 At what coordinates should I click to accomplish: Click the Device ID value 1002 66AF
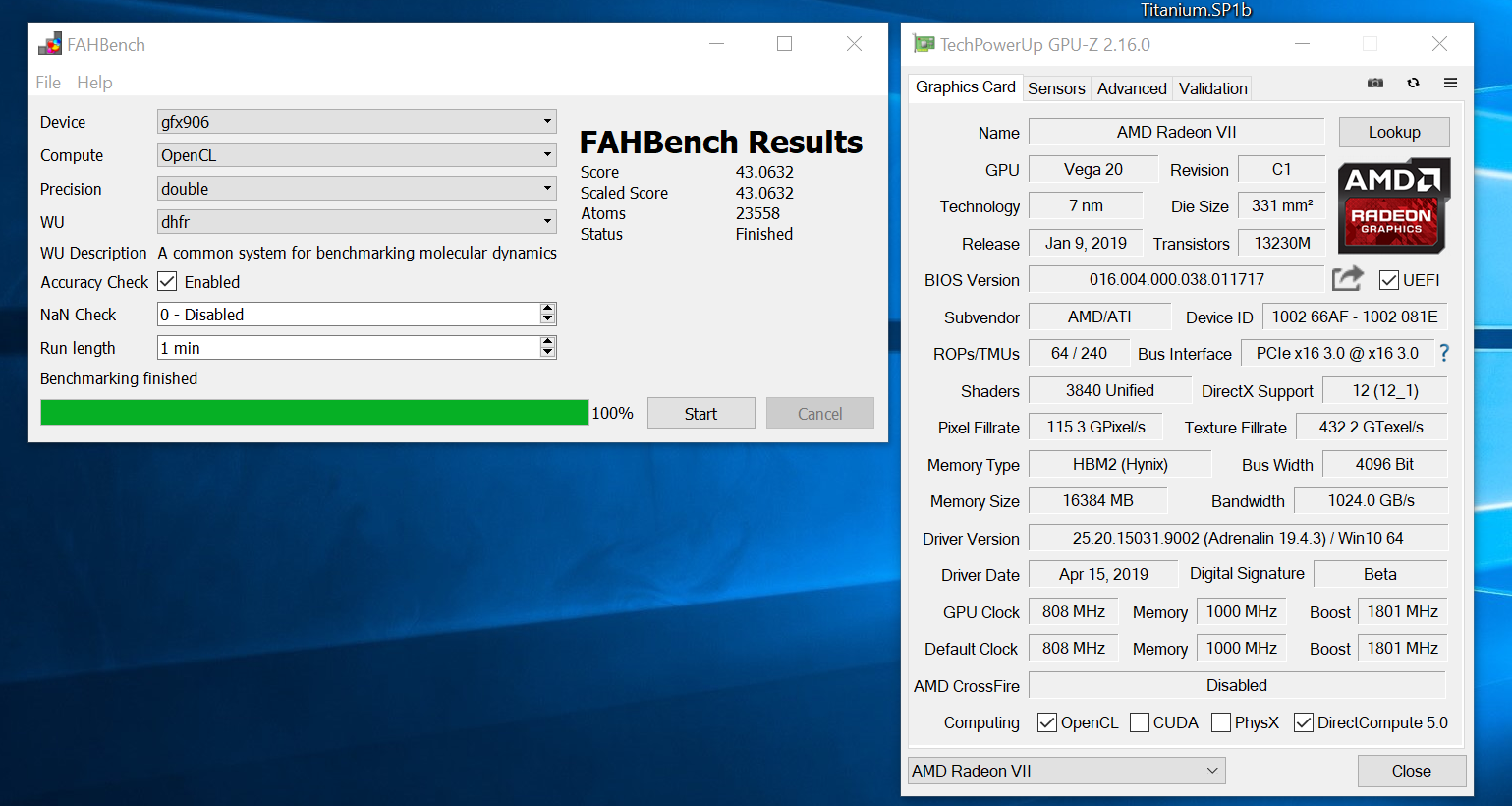(x=1355, y=317)
